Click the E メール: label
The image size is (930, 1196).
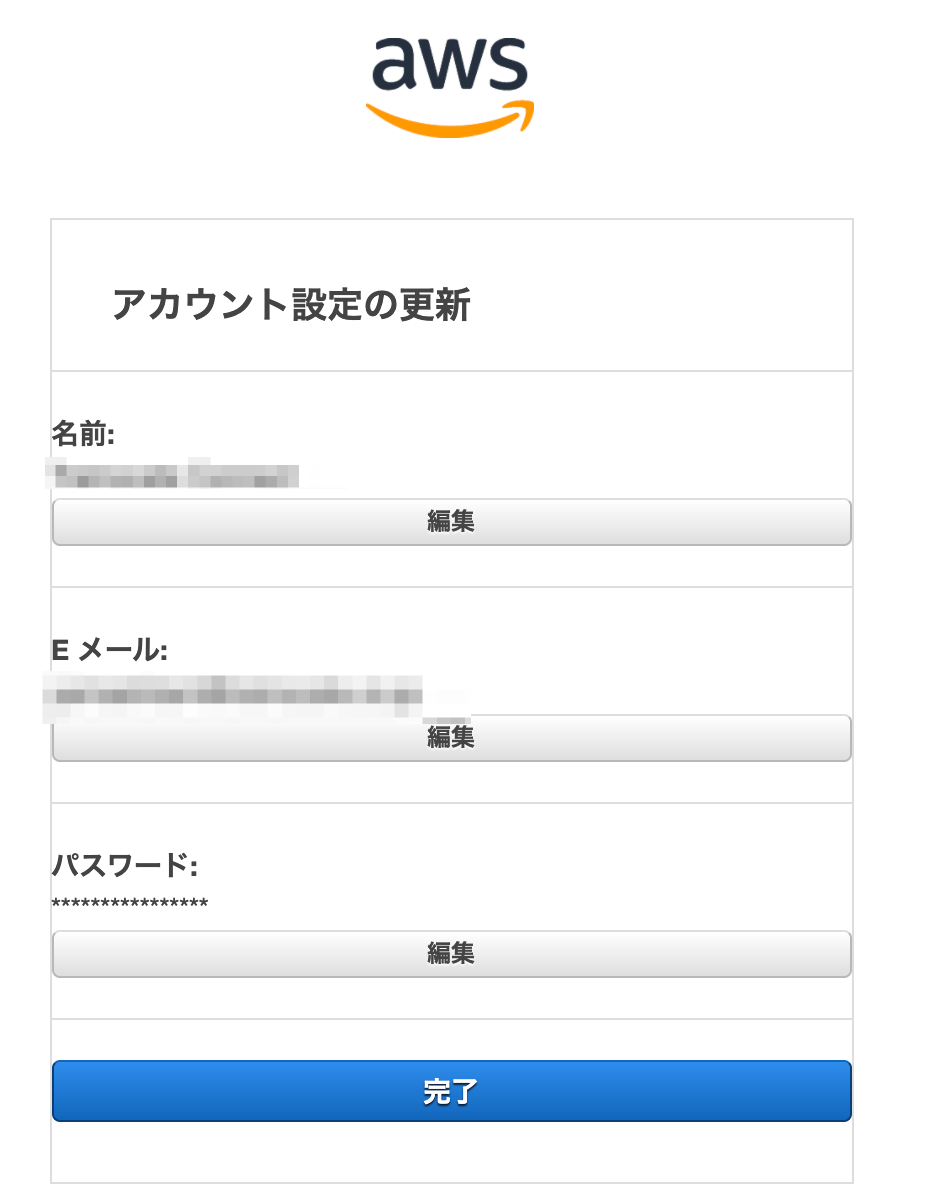110,650
